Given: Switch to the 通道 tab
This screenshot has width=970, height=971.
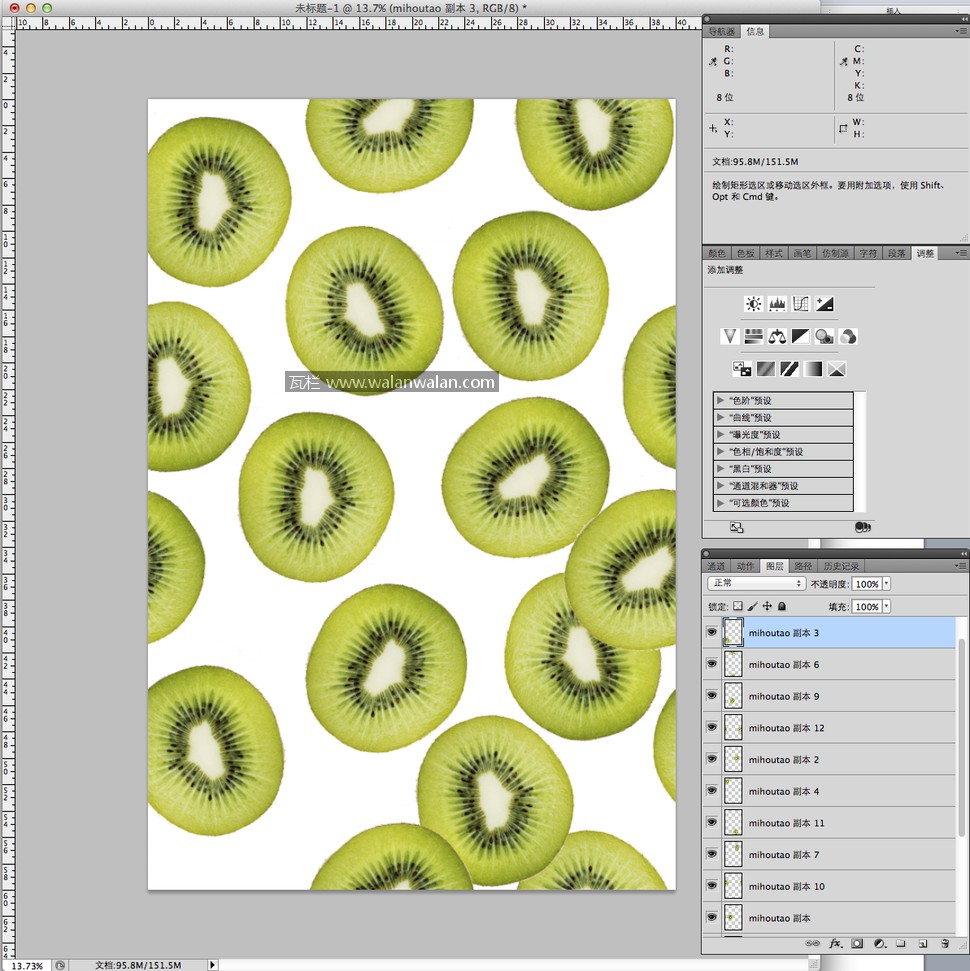Looking at the screenshot, I should pos(716,566).
